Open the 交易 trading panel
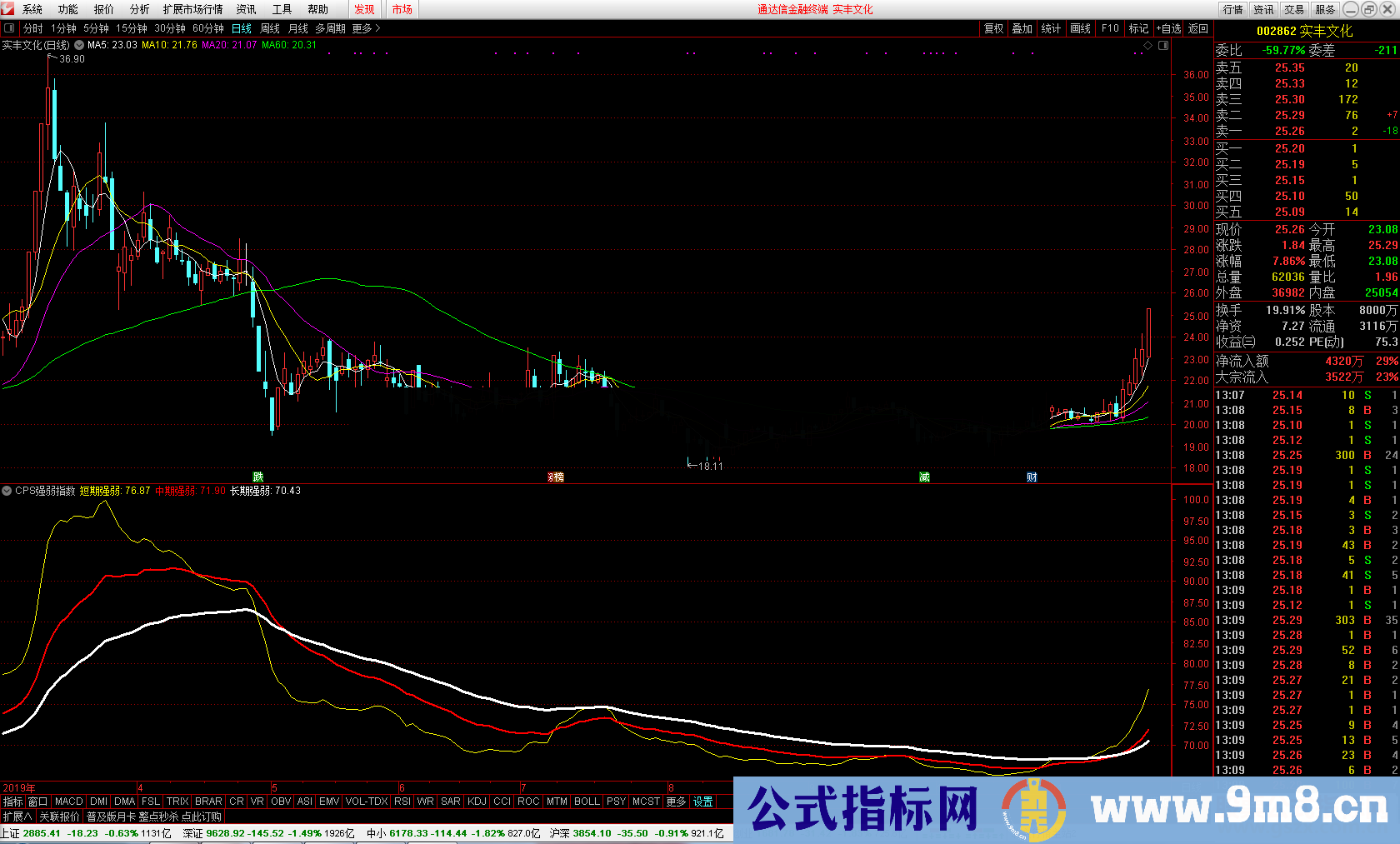The width and height of the screenshot is (1400, 844). [1293, 9]
